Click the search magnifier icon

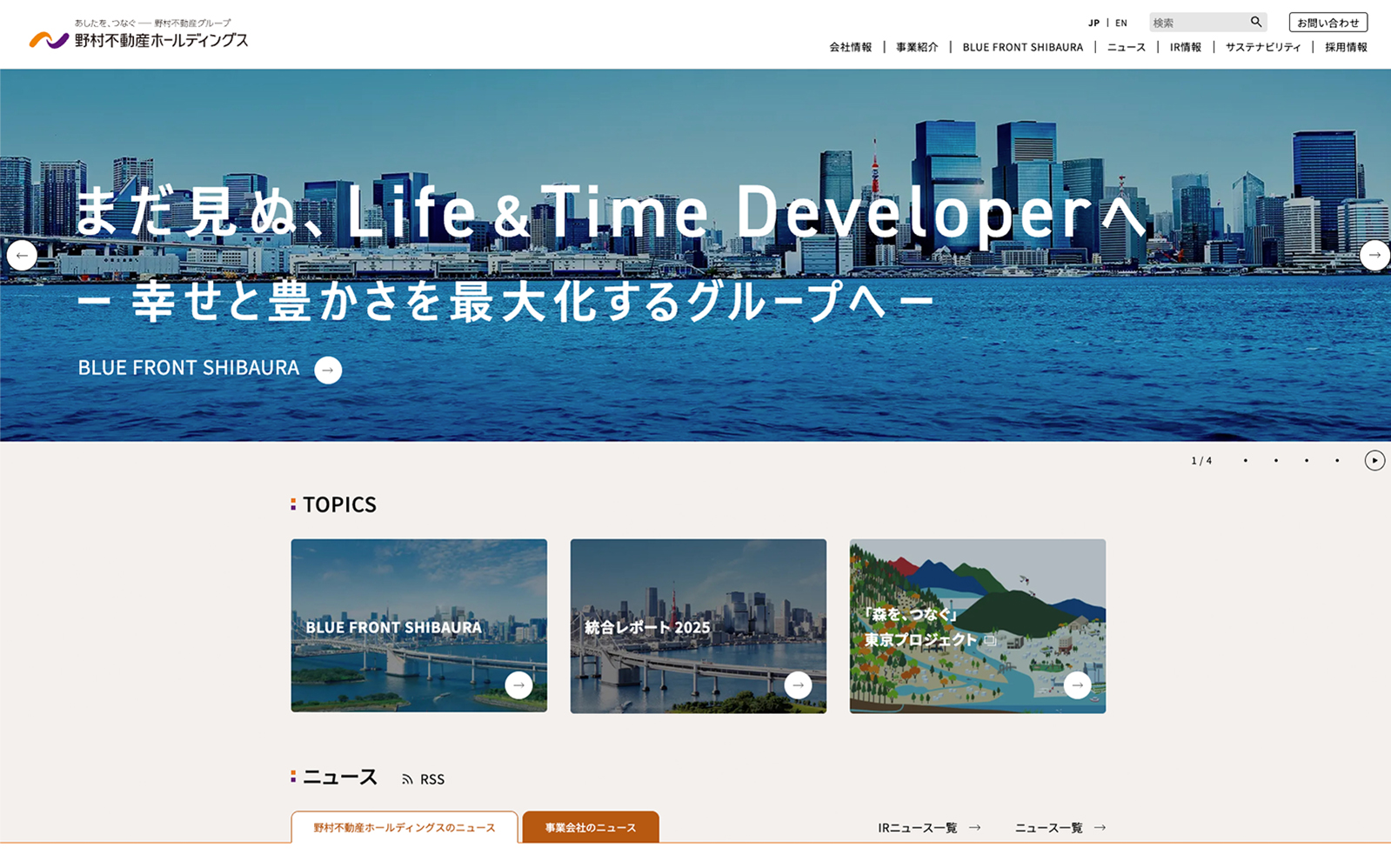click(1255, 22)
